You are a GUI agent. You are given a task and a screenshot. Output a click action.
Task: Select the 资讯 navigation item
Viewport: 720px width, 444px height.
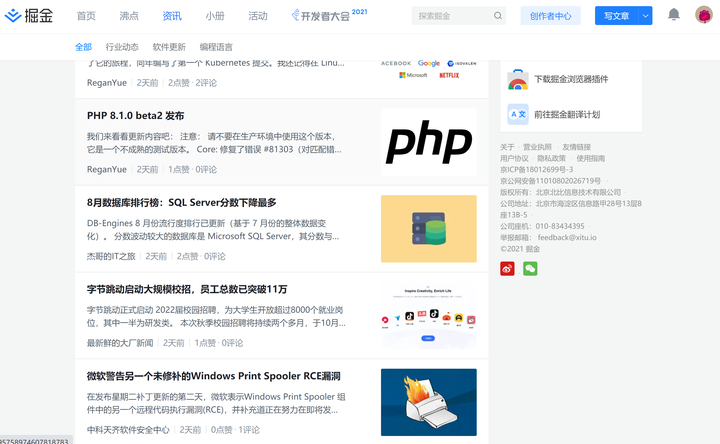tap(172, 16)
